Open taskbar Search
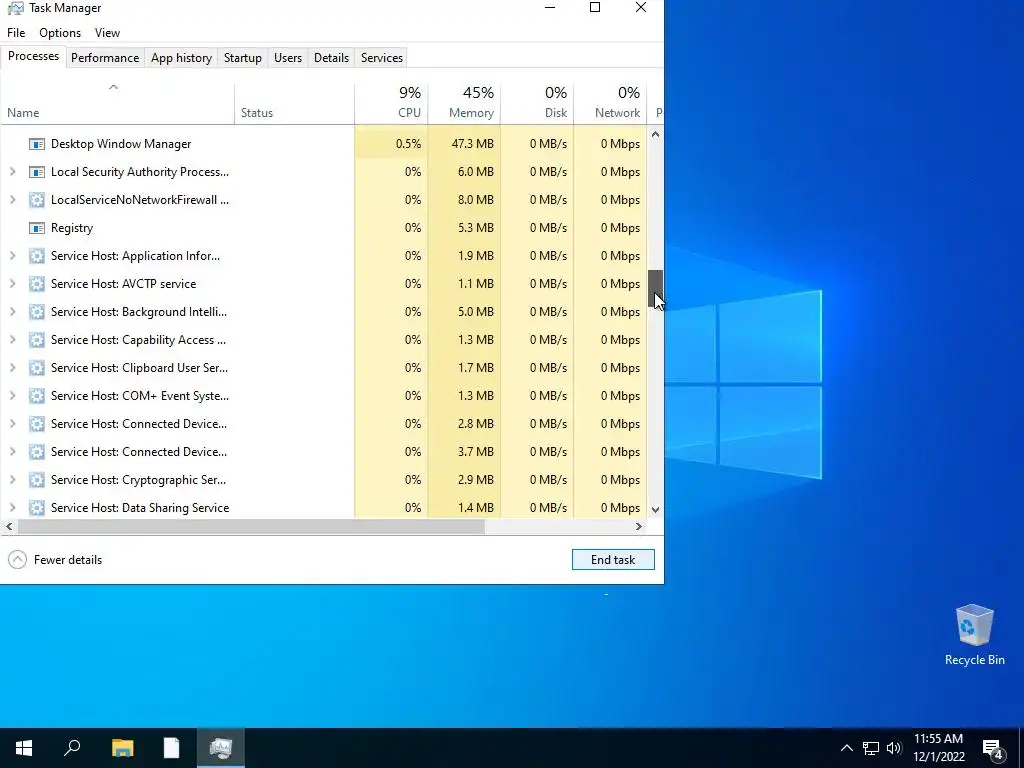The image size is (1024, 768). [x=72, y=748]
